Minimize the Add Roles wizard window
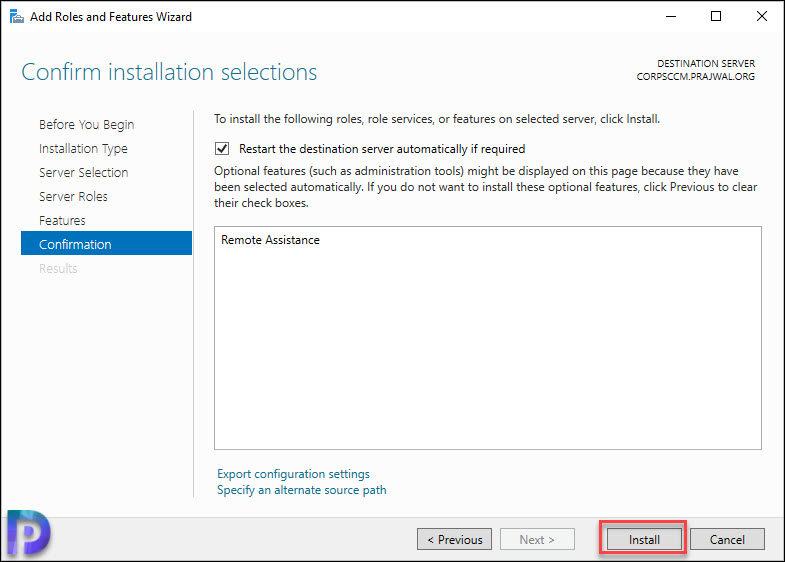The height and width of the screenshot is (562, 785). [x=671, y=17]
